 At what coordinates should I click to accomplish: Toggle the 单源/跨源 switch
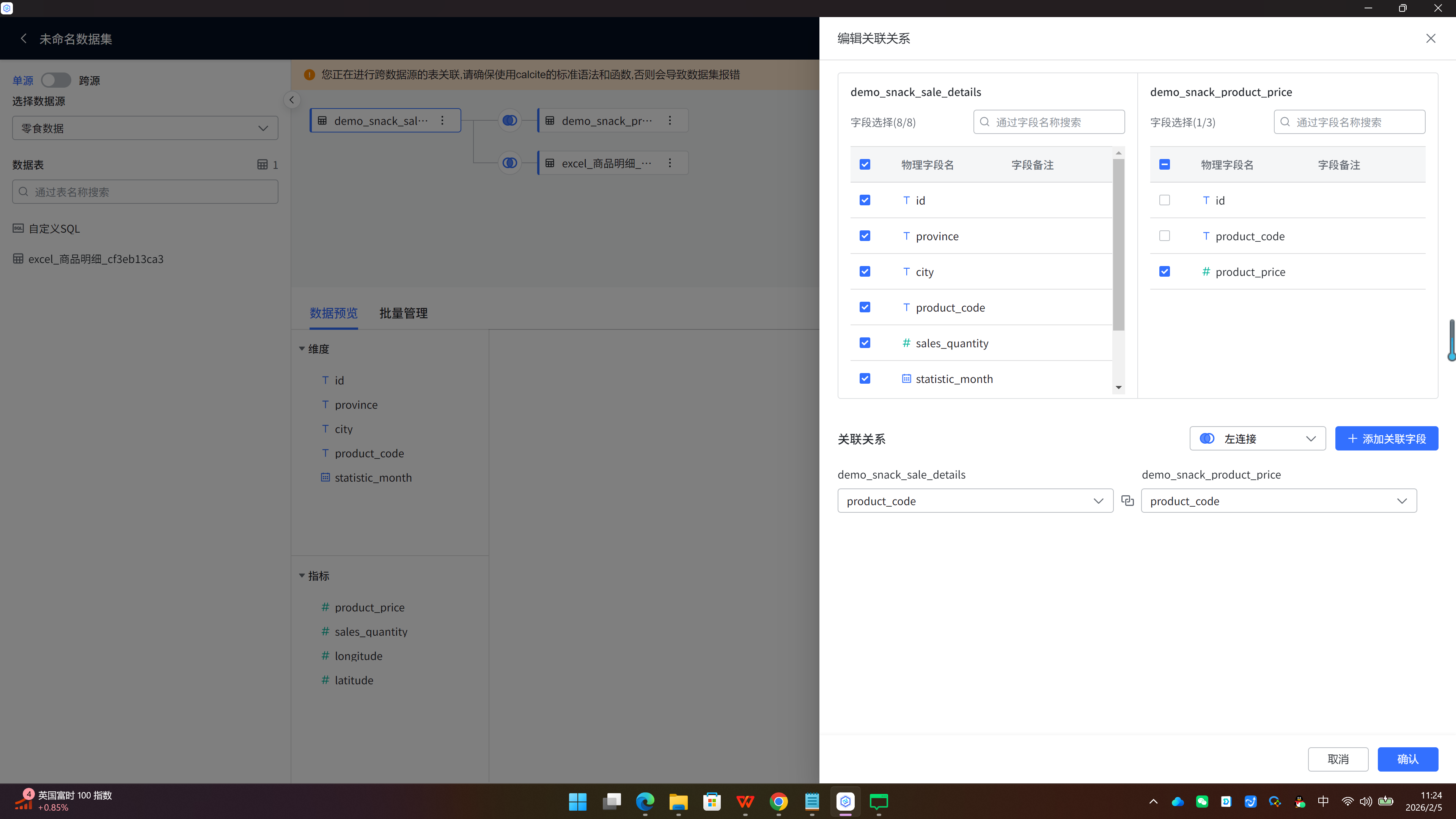(x=56, y=80)
